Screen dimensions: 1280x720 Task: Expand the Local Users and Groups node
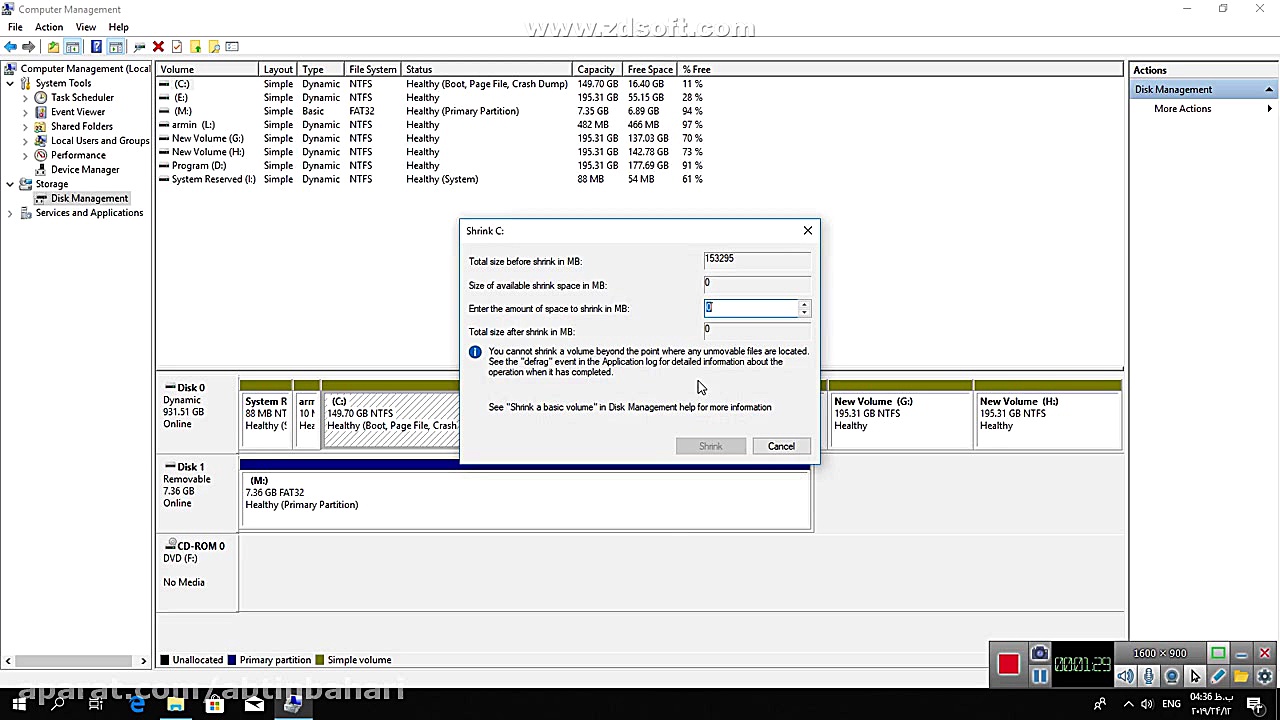coord(25,141)
